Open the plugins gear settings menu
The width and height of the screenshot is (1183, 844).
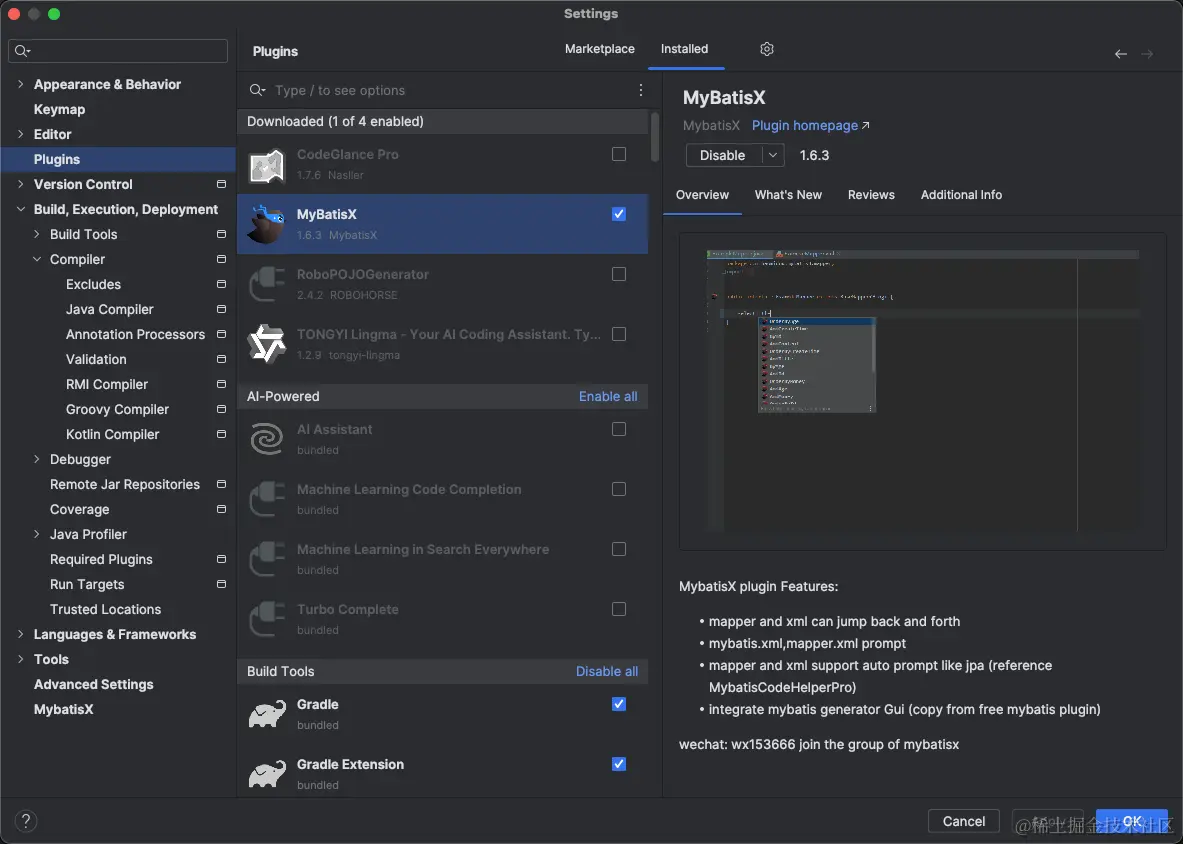[767, 49]
